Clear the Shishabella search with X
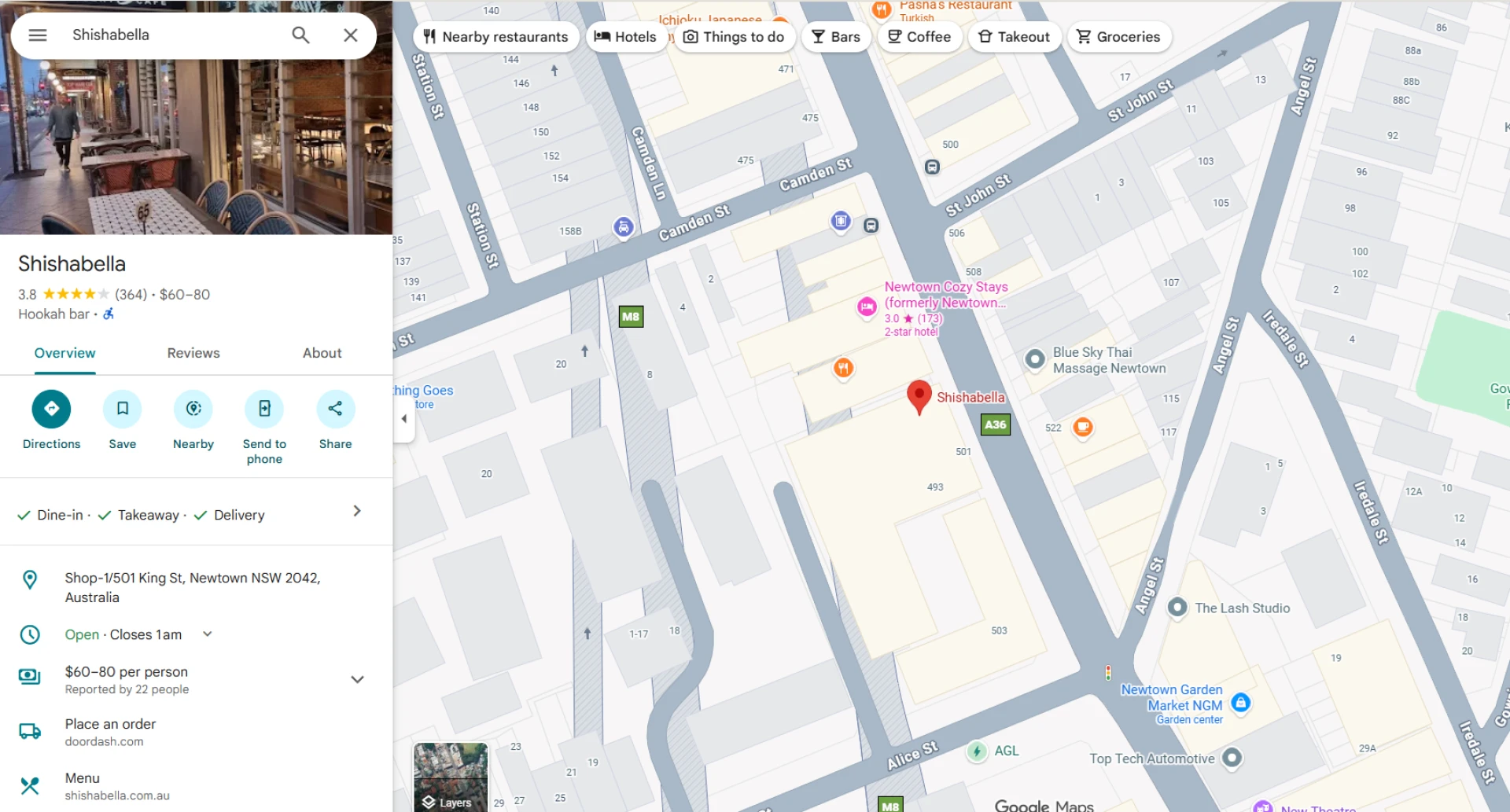This screenshot has height=812, width=1510. pos(351,35)
